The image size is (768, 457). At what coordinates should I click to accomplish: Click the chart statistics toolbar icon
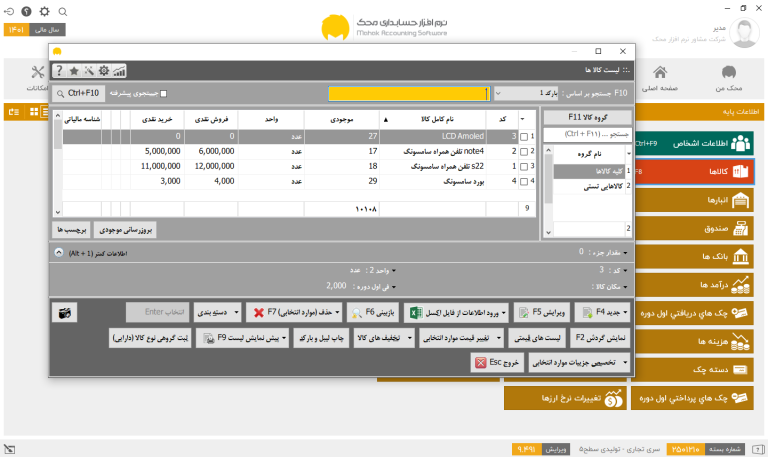tap(119, 71)
